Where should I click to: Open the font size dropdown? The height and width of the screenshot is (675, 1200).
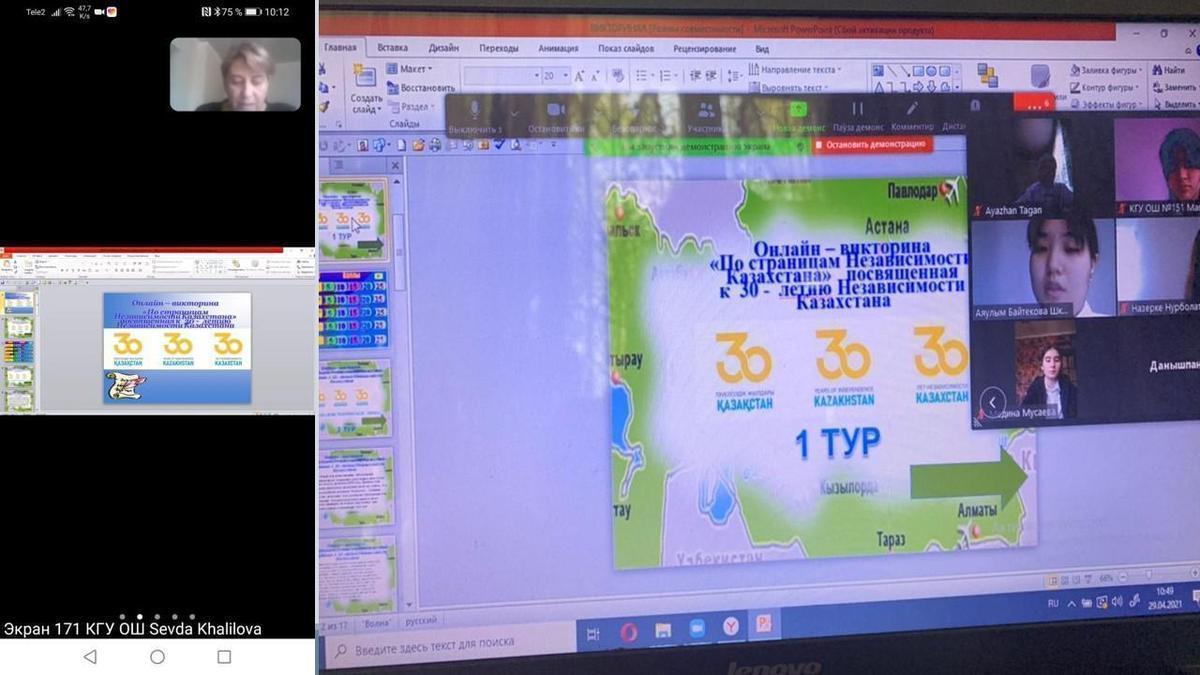[x=566, y=76]
